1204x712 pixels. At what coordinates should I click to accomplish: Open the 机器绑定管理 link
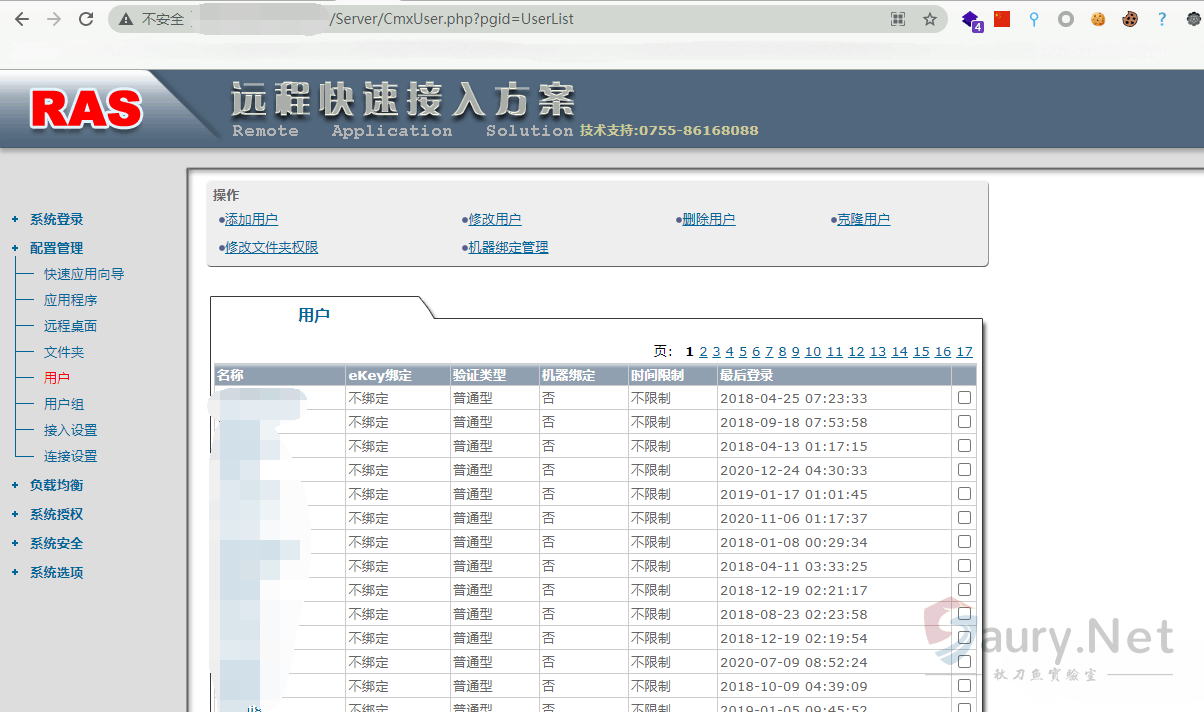click(x=508, y=247)
